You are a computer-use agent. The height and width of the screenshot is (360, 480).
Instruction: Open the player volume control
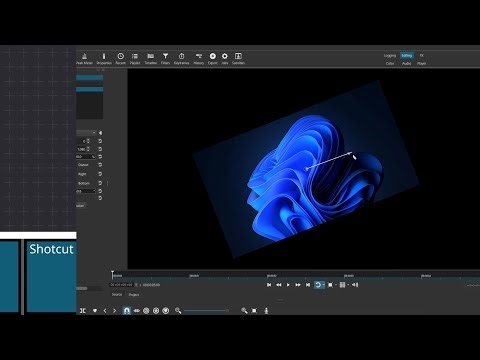pos(355,285)
